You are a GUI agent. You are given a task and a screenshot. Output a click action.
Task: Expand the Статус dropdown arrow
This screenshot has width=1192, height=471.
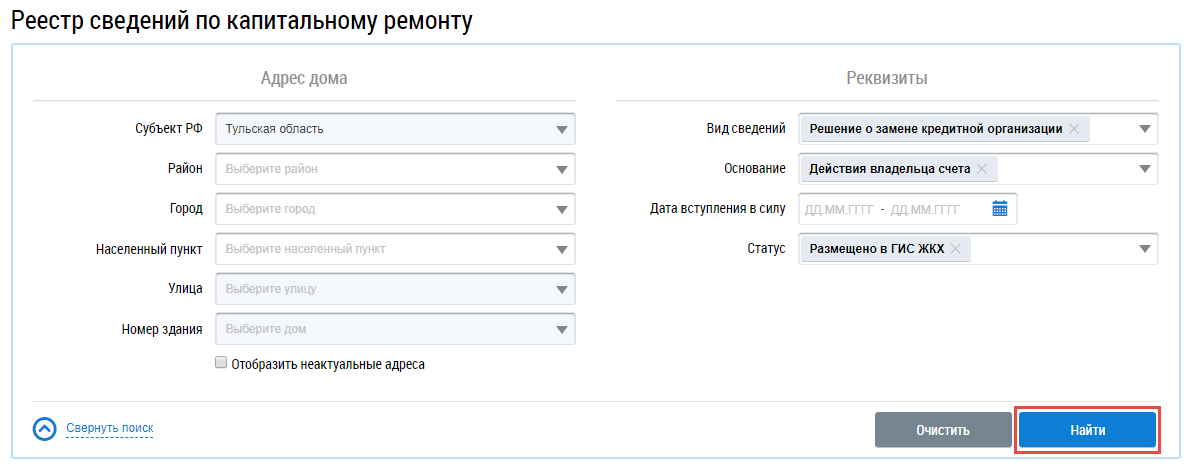point(1145,249)
